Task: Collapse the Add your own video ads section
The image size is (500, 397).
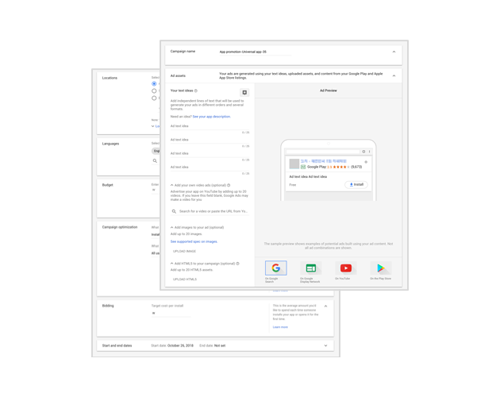Action: tap(172, 185)
